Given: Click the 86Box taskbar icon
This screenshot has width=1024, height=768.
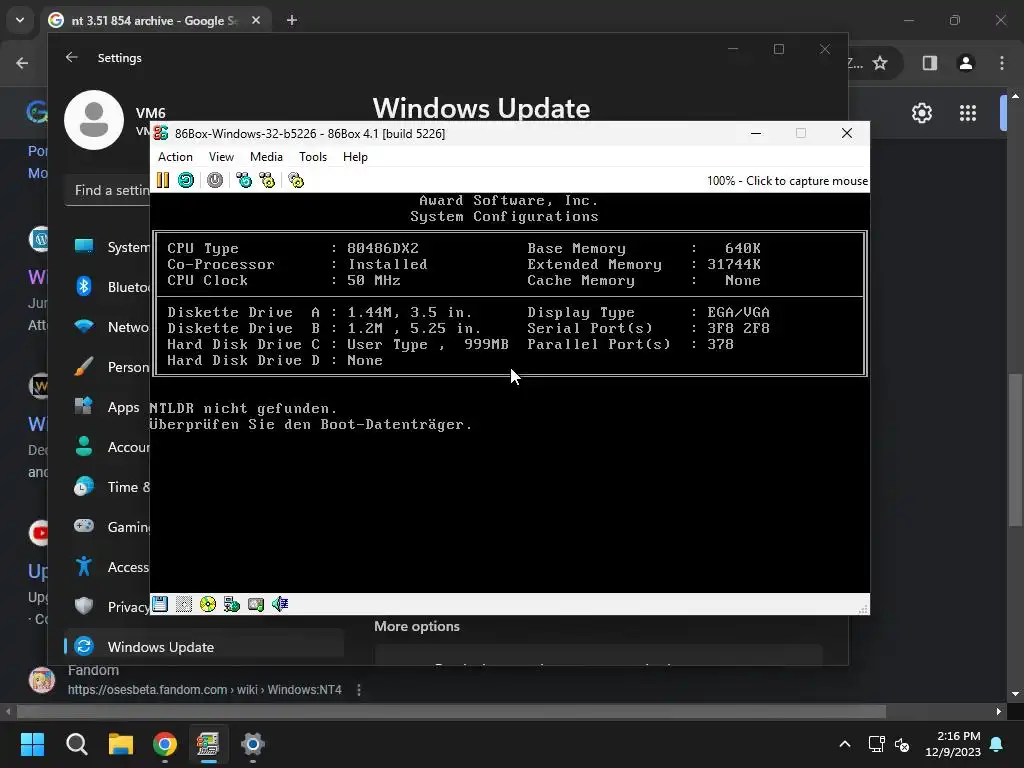Looking at the screenshot, I should point(208,744).
